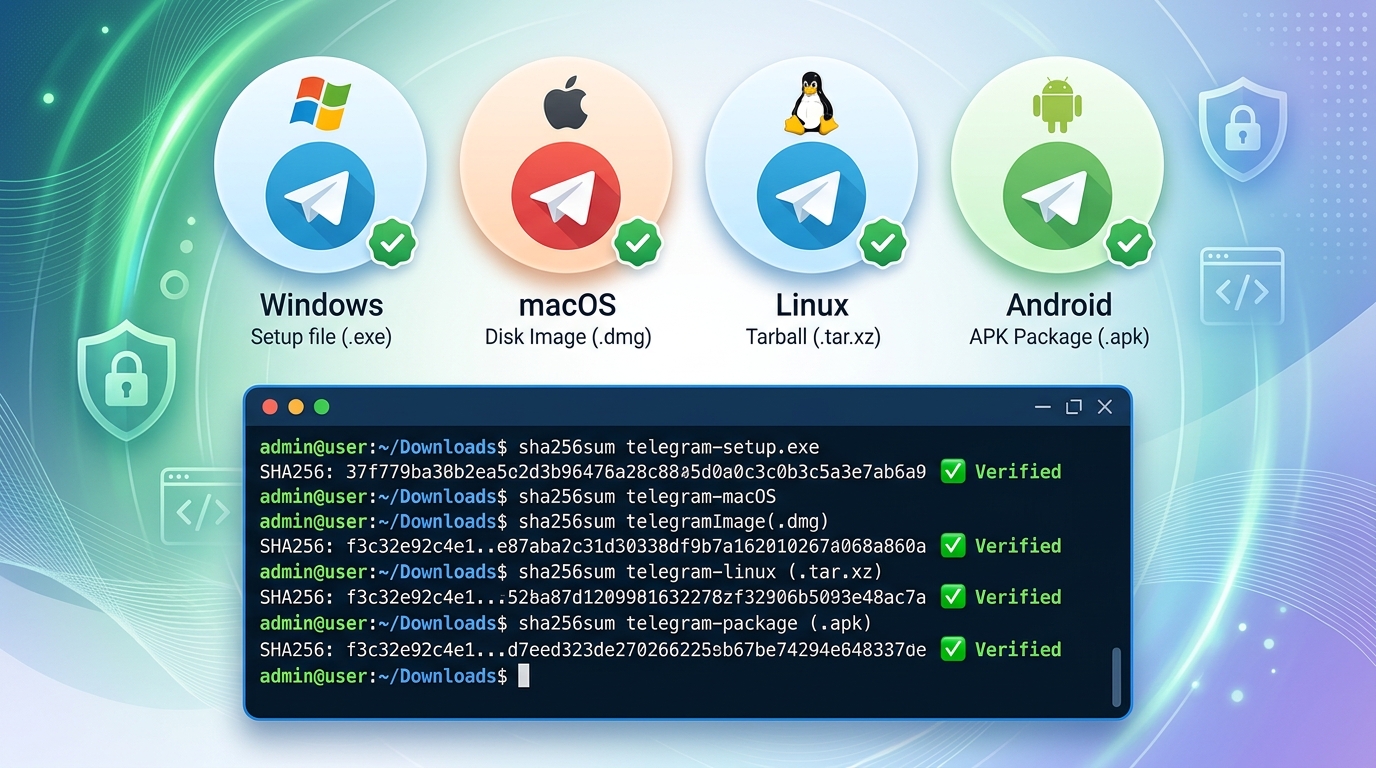Viewport: 1376px width, 768px height.
Task: Click "Verified" on the hash line ending 860a
Action: (x=1018, y=545)
